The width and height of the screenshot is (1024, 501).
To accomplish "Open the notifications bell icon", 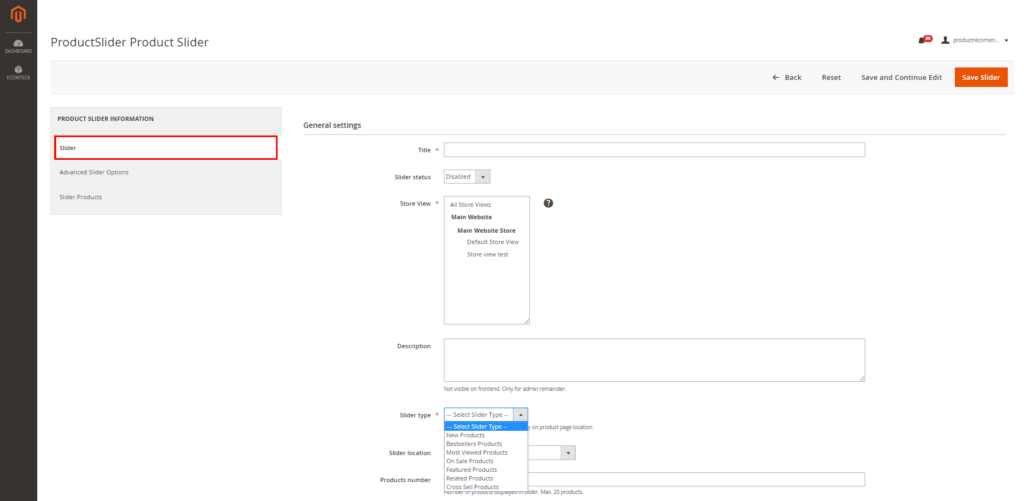I will (921, 40).
